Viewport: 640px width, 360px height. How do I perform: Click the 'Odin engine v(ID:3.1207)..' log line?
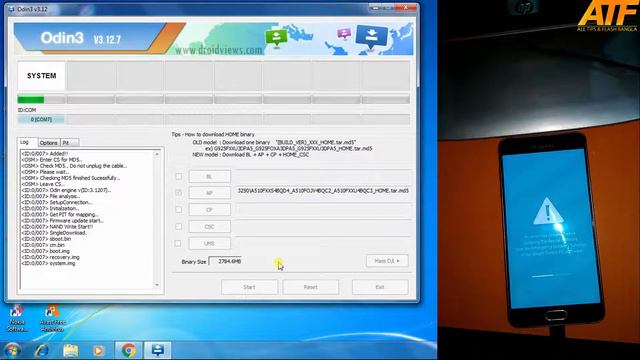point(66,190)
